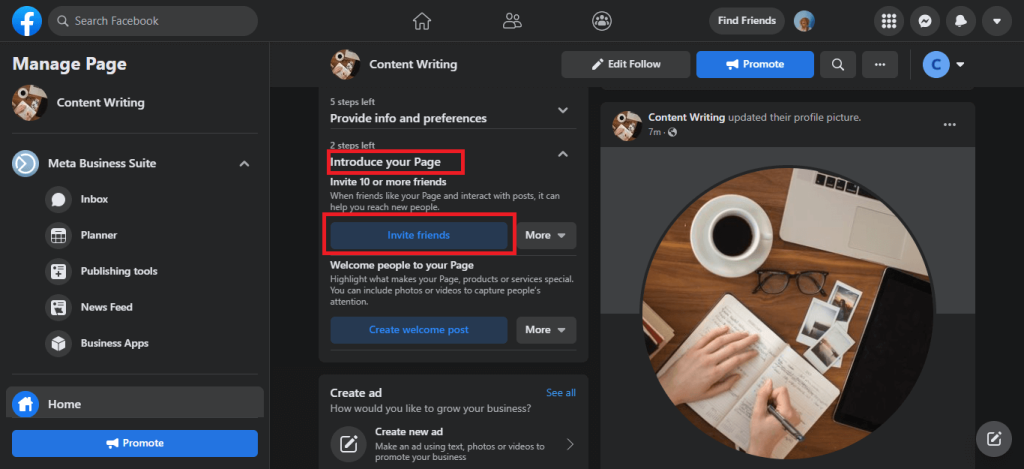This screenshot has height=469, width=1024.
Task: Click the 7m timestamp on the post
Action: [655, 132]
